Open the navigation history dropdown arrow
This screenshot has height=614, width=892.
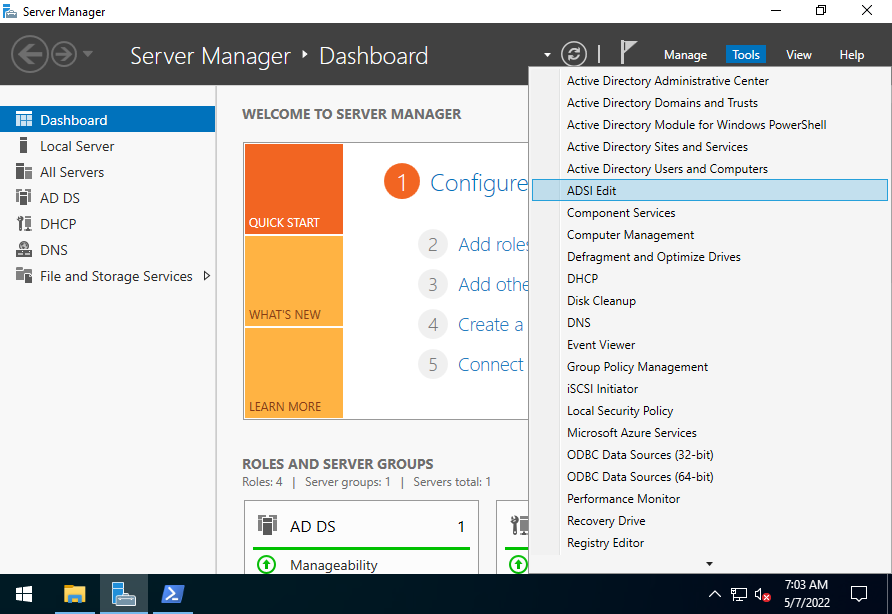pos(88,55)
